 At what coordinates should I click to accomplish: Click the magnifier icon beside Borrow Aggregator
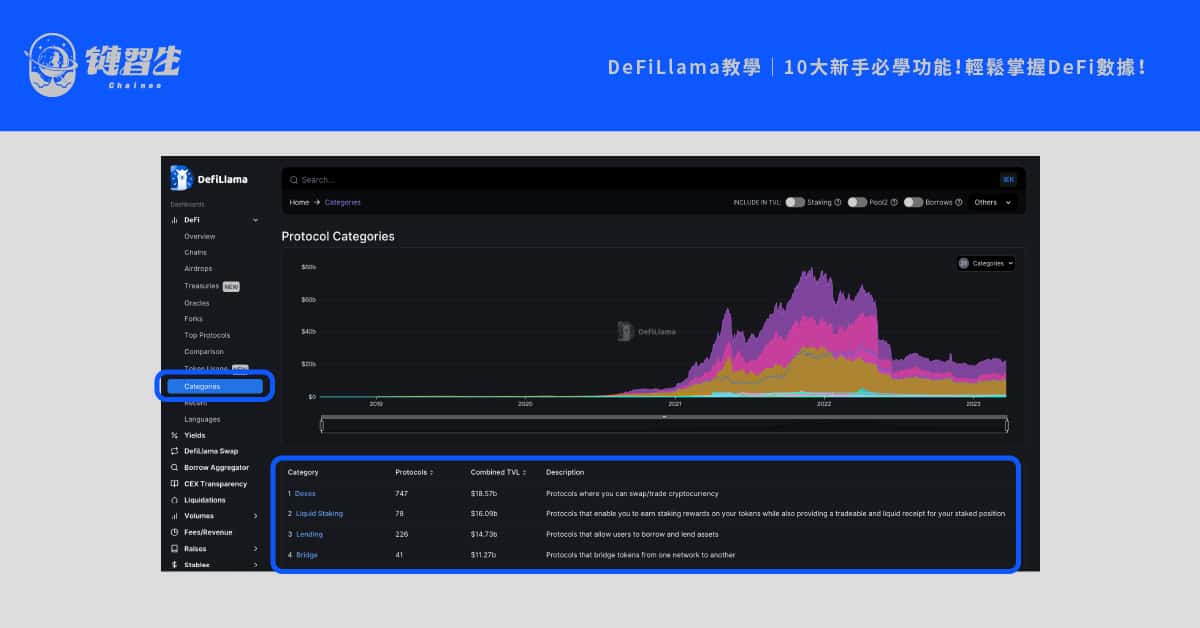click(174, 467)
